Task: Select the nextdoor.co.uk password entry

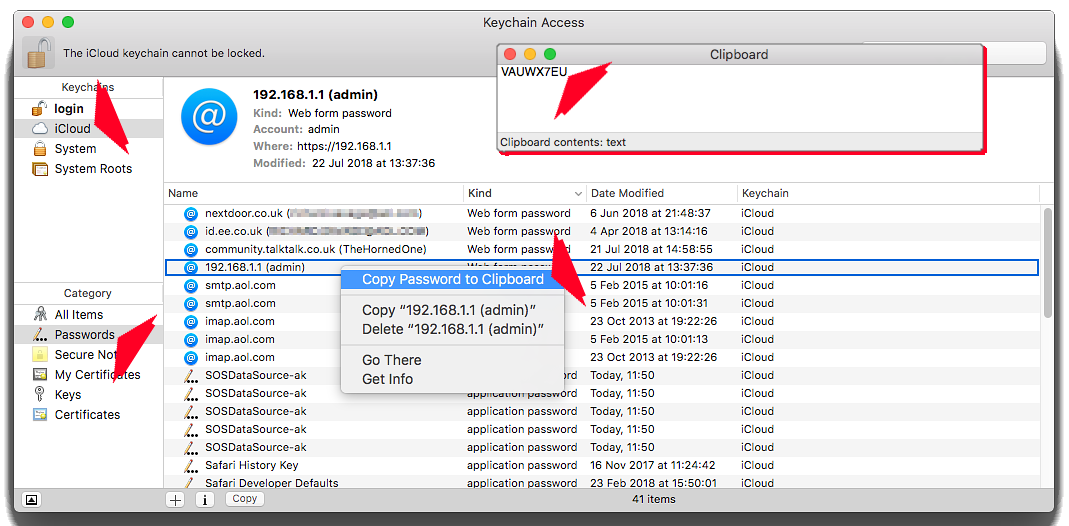Action: (x=245, y=213)
